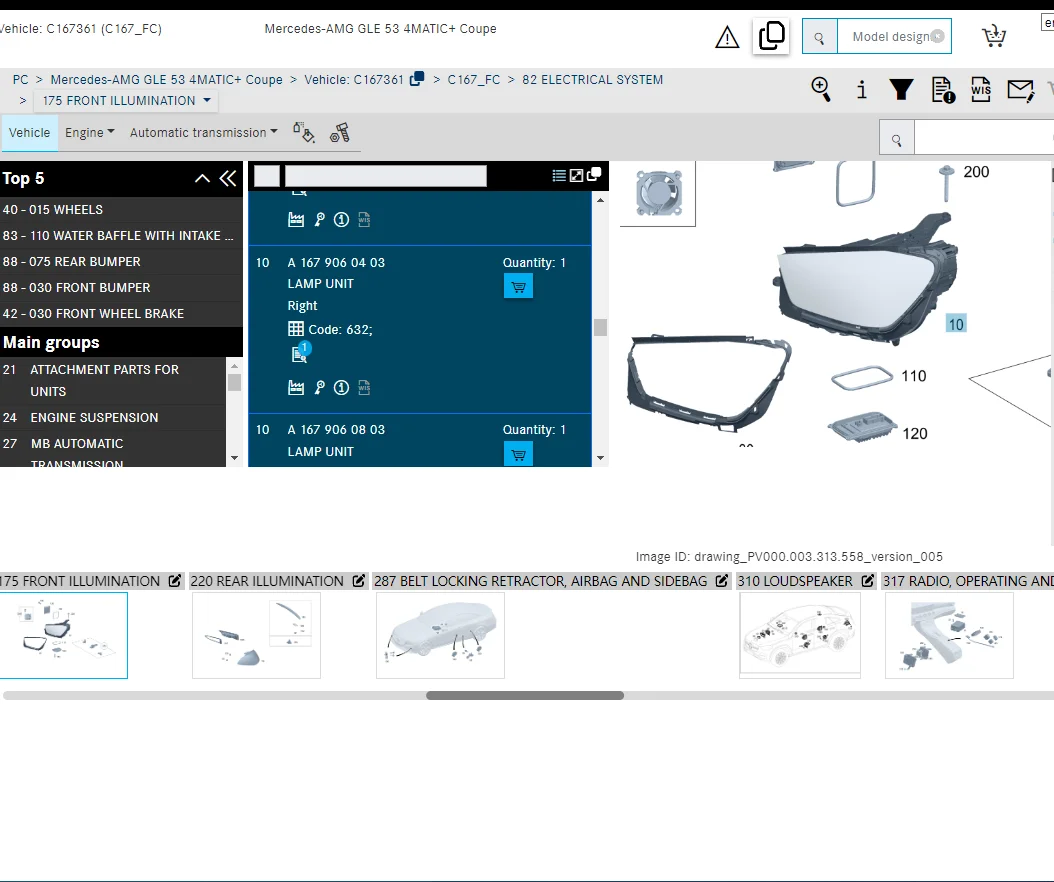Screen dimensions: 1054x882
Task: Open code table icon beside Code: 632
Action: tap(296, 329)
